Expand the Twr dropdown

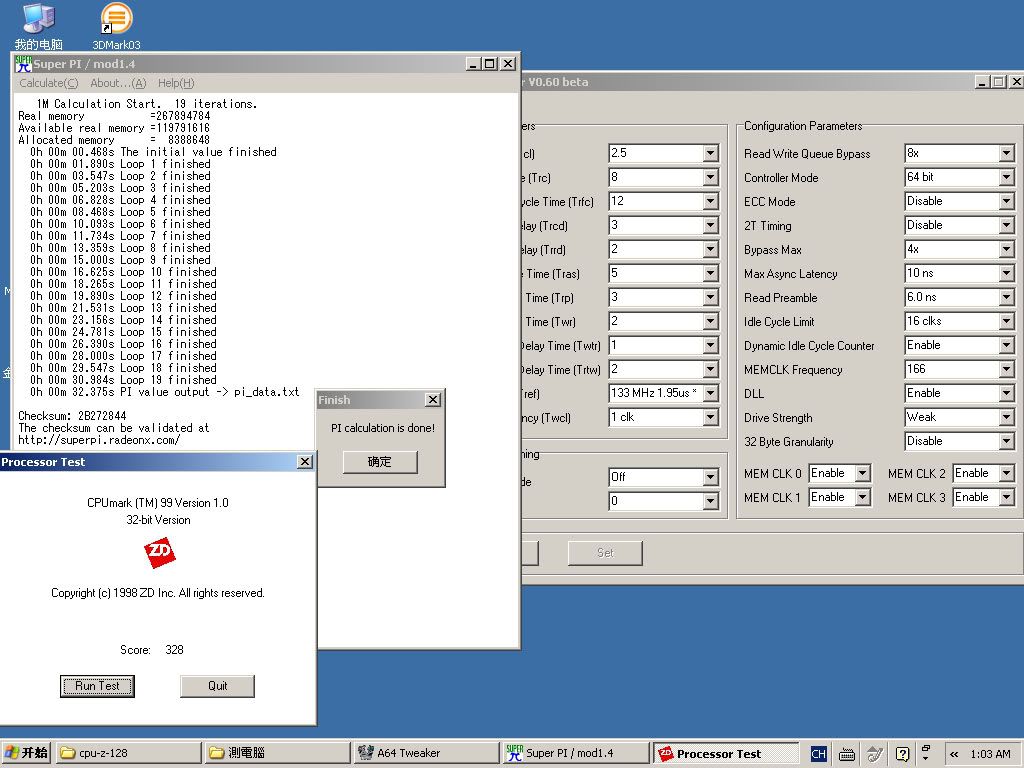(711, 321)
